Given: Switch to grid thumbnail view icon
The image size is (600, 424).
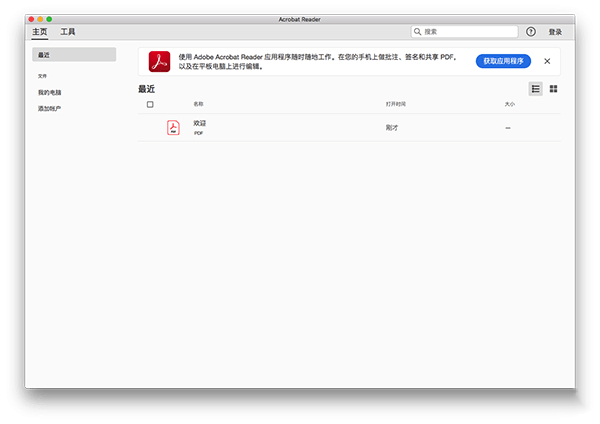Looking at the screenshot, I should pyautogui.click(x=553, y=89).
